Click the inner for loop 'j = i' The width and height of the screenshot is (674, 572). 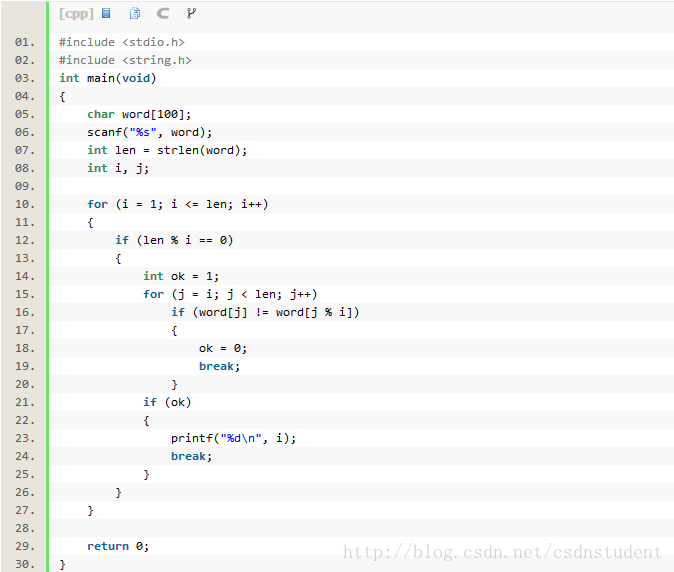[x=230, y=294]
